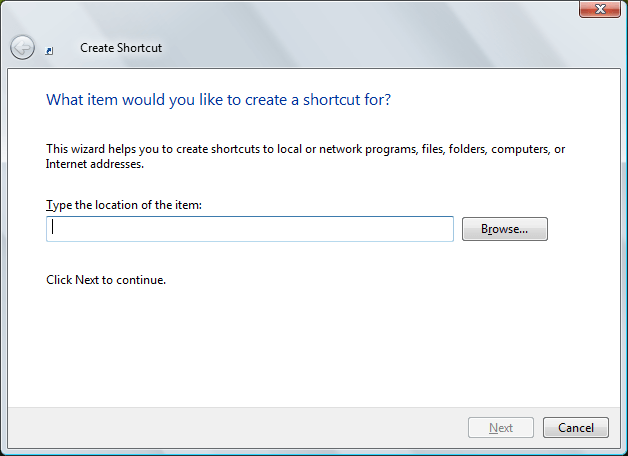Click the underlined T in 'Type the location'
This screenshot has height=456, width=628.
(49, 205)
